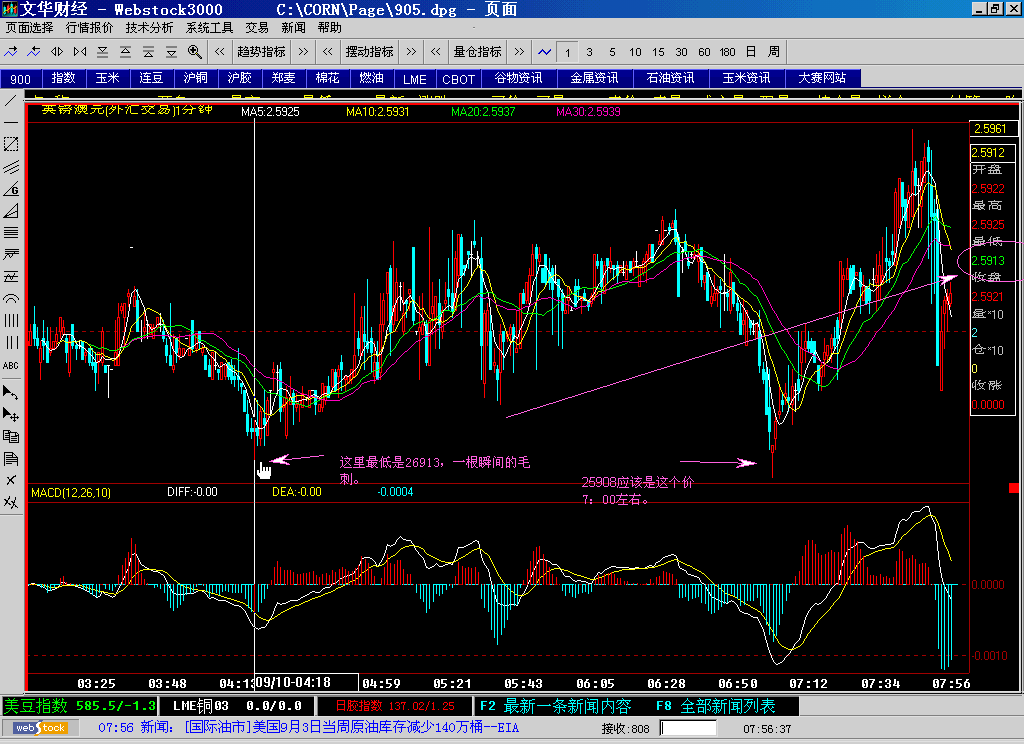
Task: Click the blue zigzag line chart icon
Action: coord(545,52)
